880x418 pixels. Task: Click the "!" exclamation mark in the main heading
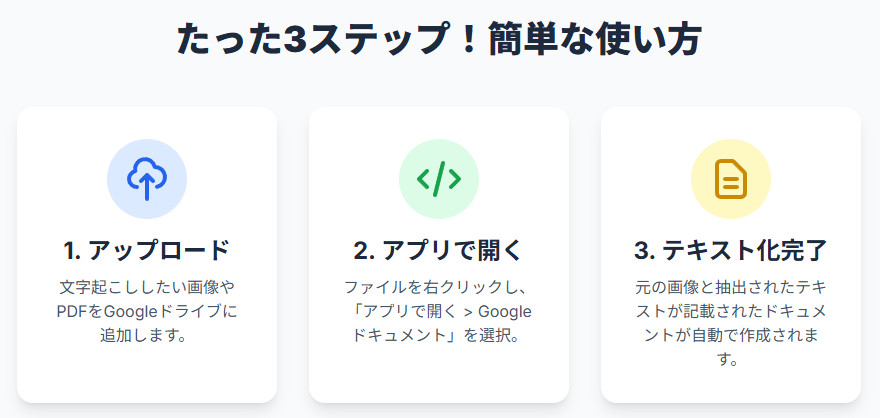pos(465,41)
